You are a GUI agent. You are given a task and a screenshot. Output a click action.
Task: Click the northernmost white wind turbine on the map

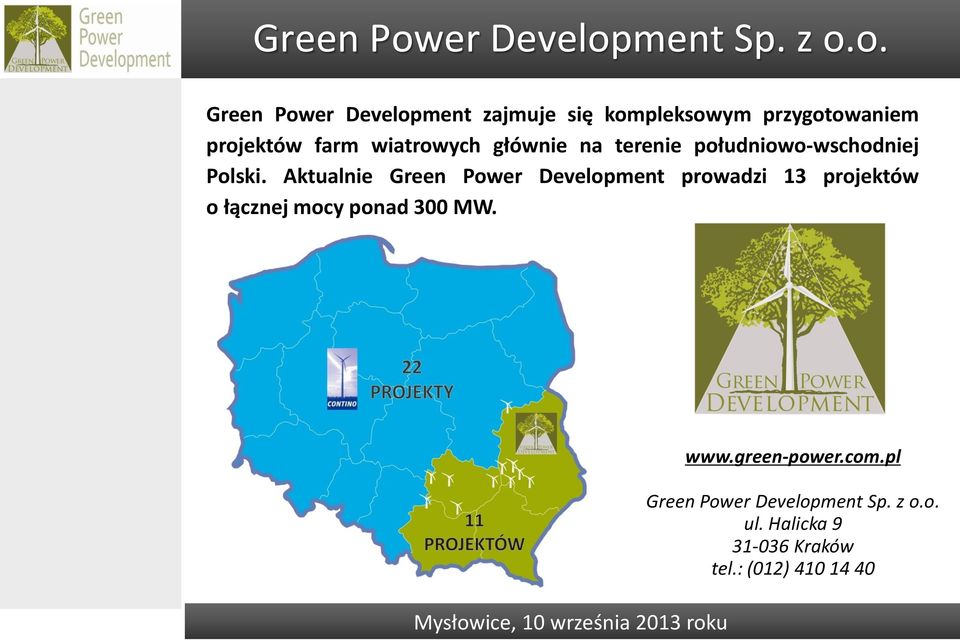coord(506,405)
